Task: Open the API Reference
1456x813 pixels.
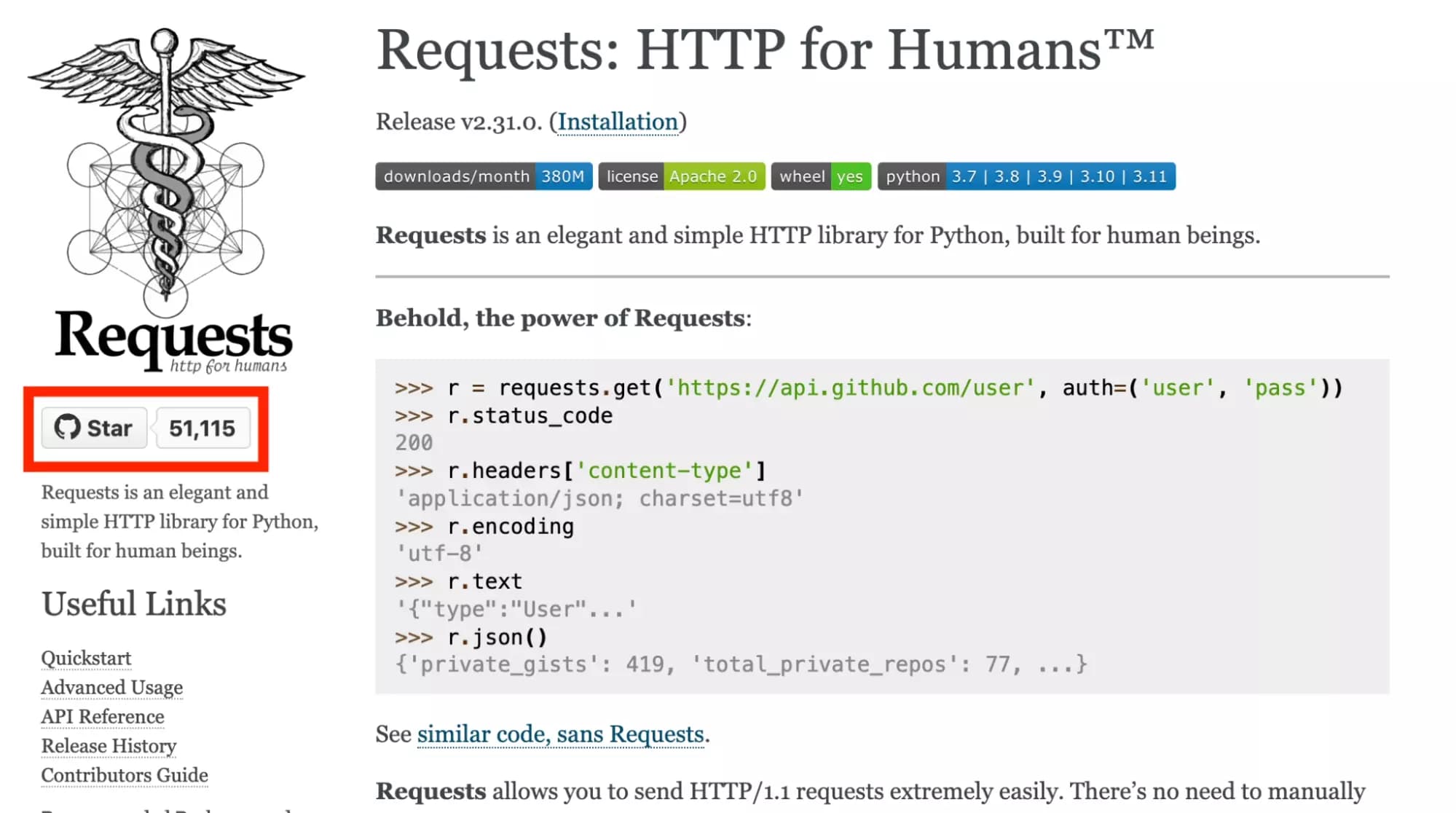Action: coord(102,717)
